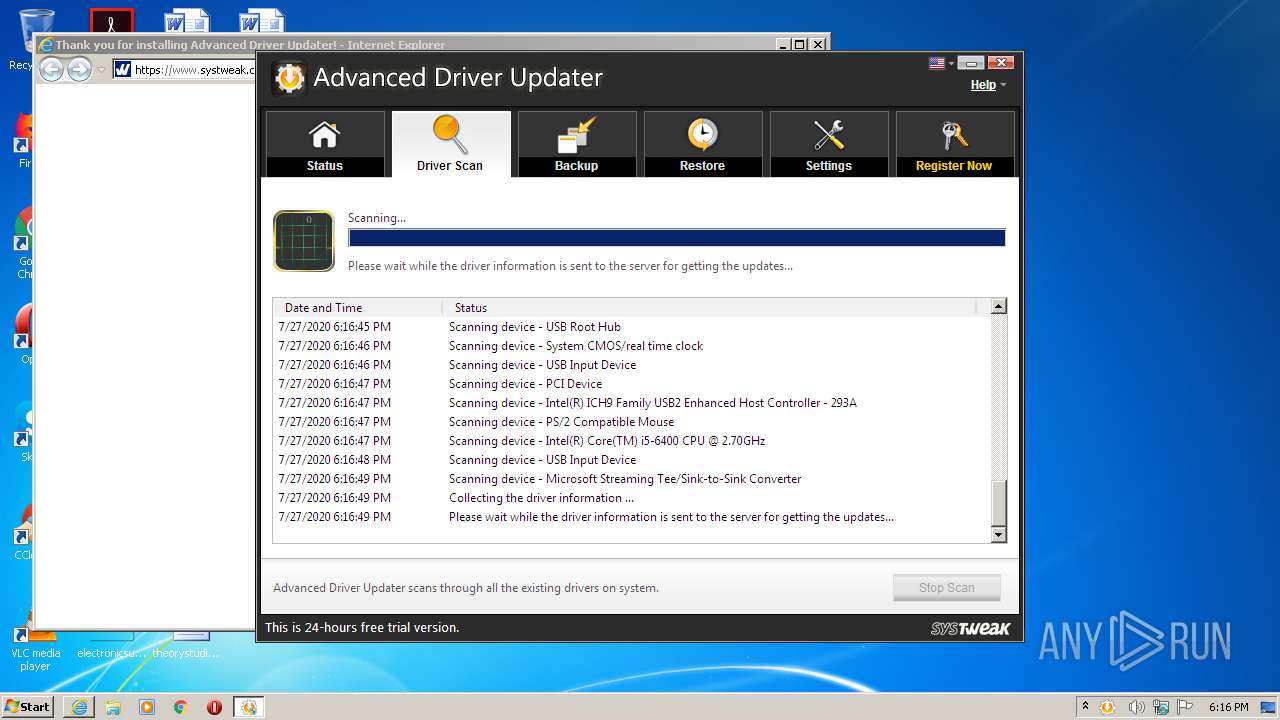Image resolution: width=1280 pixels, height=720 pixels.
Task: Select the 'Collecting the driver information ...' row
Action: click(x=632, y=498)
